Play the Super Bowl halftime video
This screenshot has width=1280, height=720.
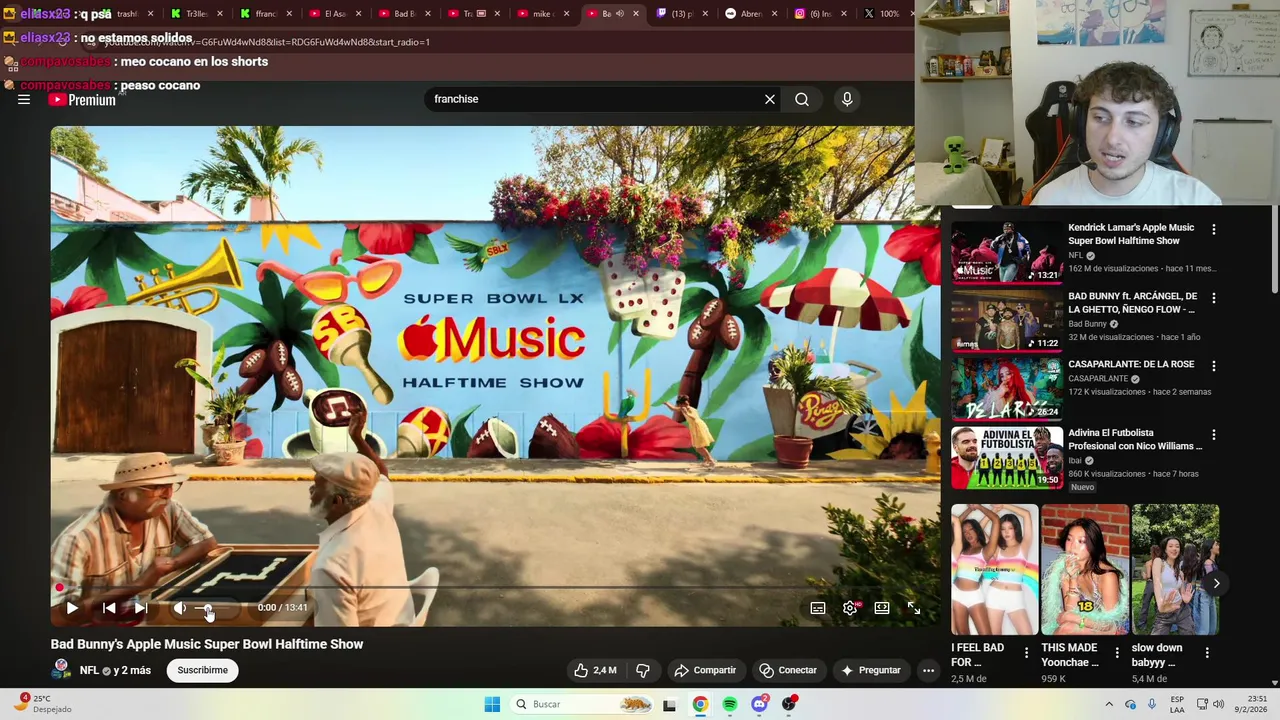point(72,607)
